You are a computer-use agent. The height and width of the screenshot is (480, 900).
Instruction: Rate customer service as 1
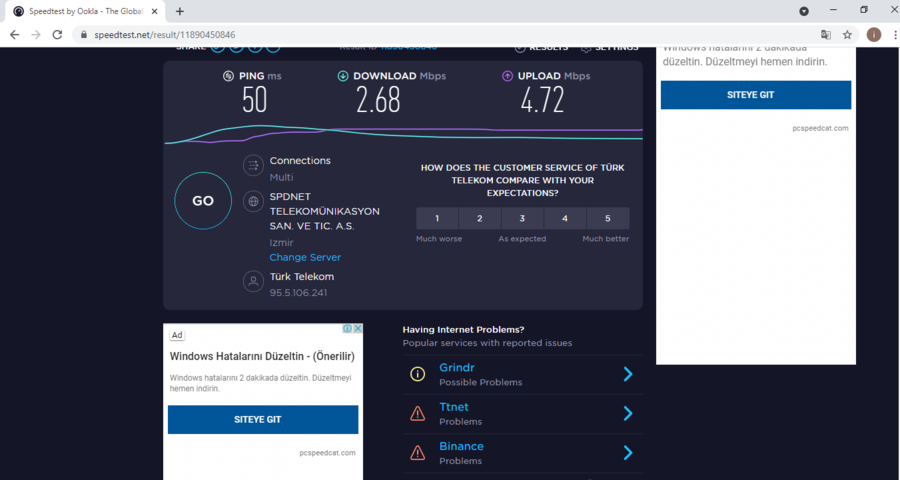coord(437,218)
